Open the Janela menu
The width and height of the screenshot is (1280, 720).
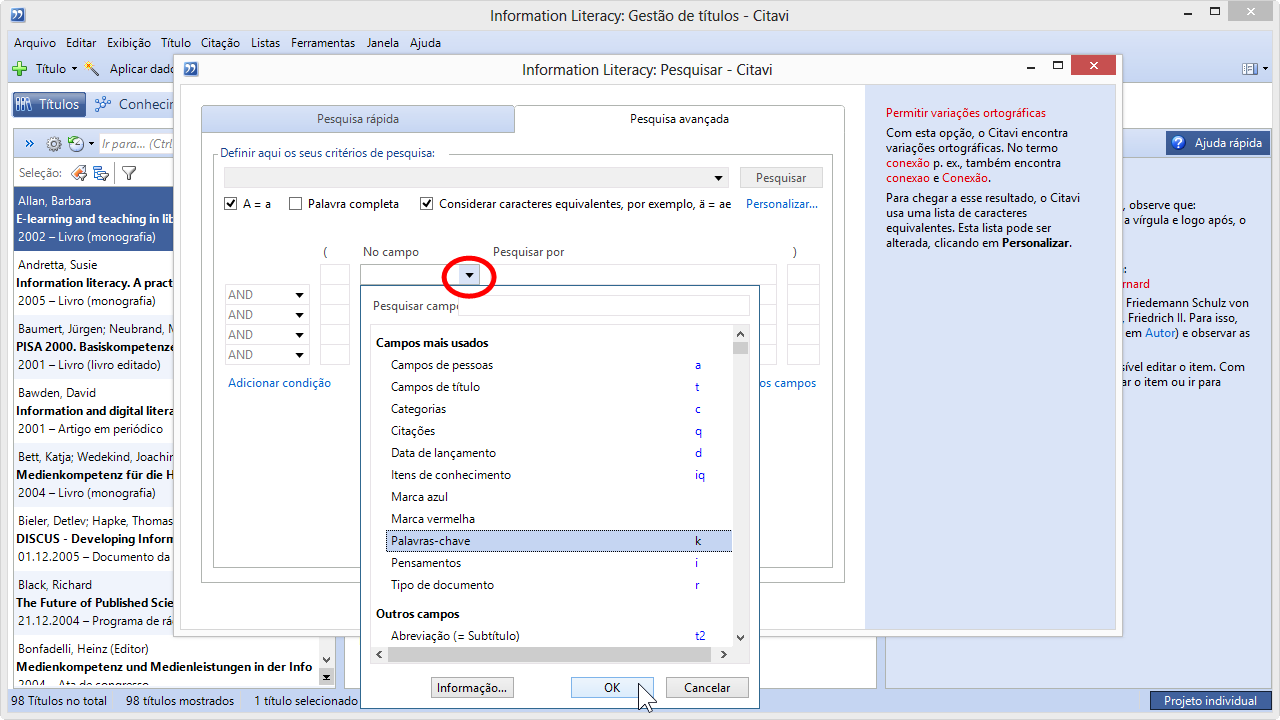coord(383,43)
